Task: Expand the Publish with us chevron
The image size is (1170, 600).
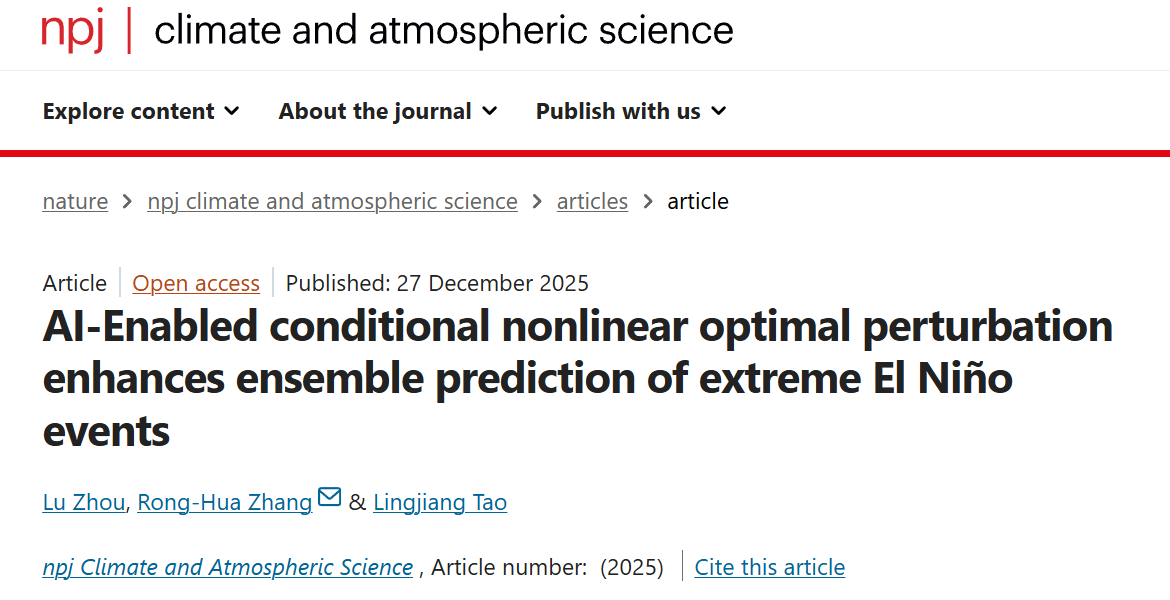Action: (x=718, y=111)
